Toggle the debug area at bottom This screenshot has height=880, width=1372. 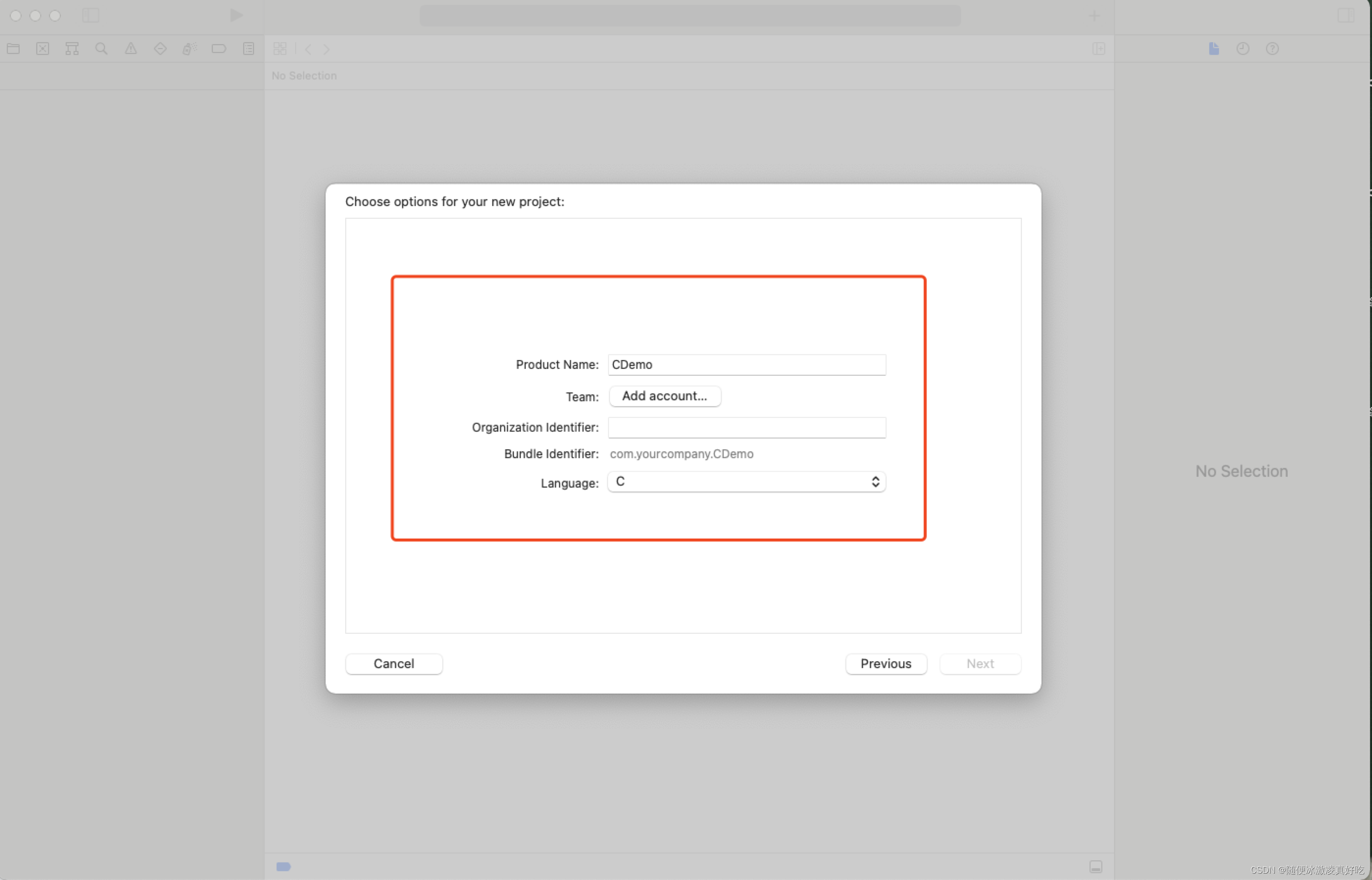coord(1095,866)
